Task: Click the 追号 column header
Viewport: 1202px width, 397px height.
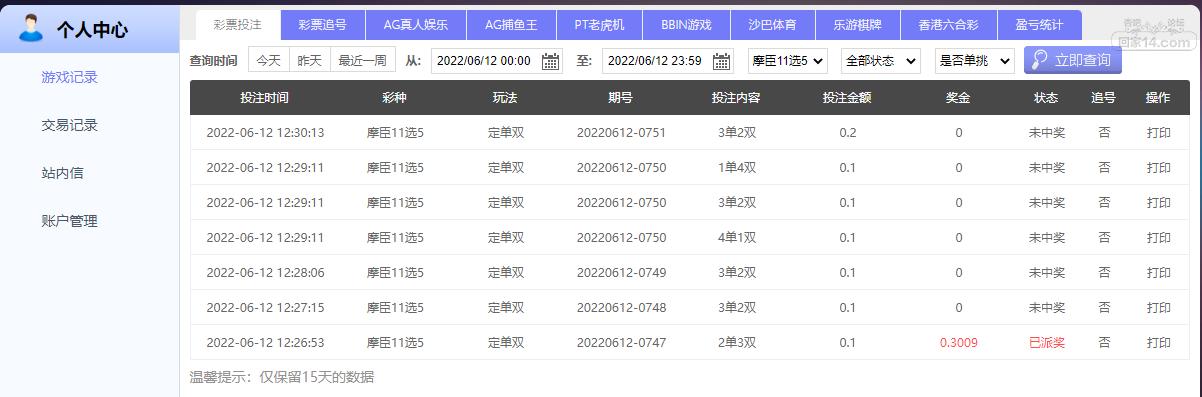Action: pos(1104,97)
